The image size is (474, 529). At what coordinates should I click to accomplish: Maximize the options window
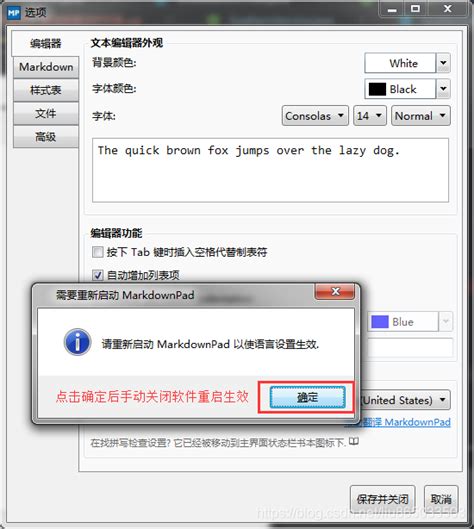point(415,9)
